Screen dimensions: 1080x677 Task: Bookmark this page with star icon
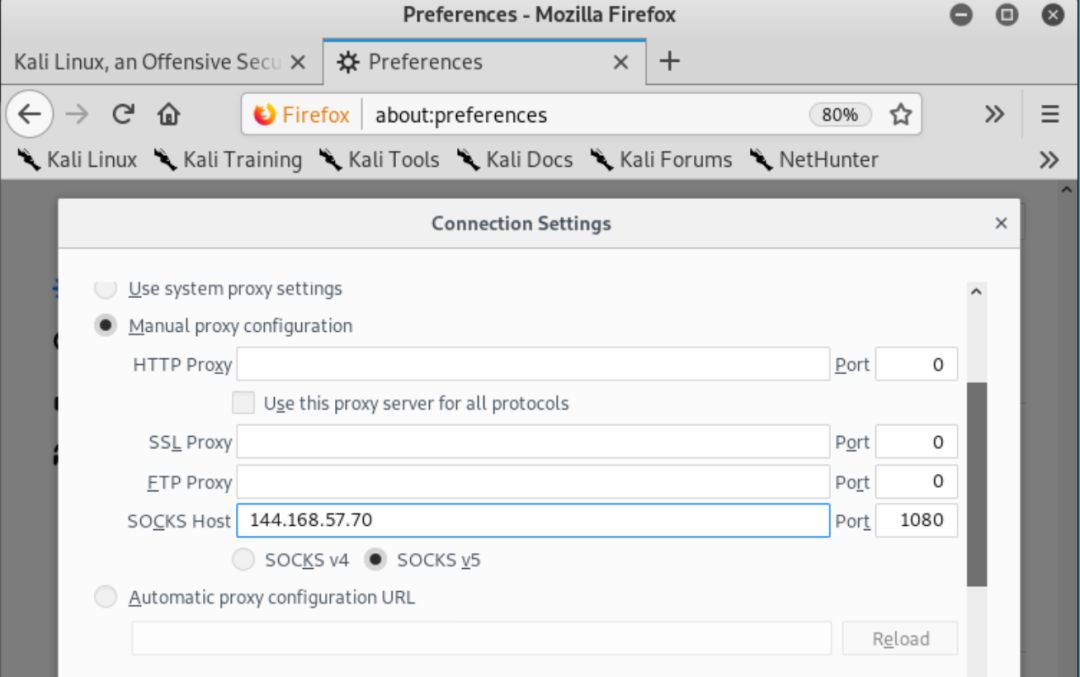click(900, 114)
